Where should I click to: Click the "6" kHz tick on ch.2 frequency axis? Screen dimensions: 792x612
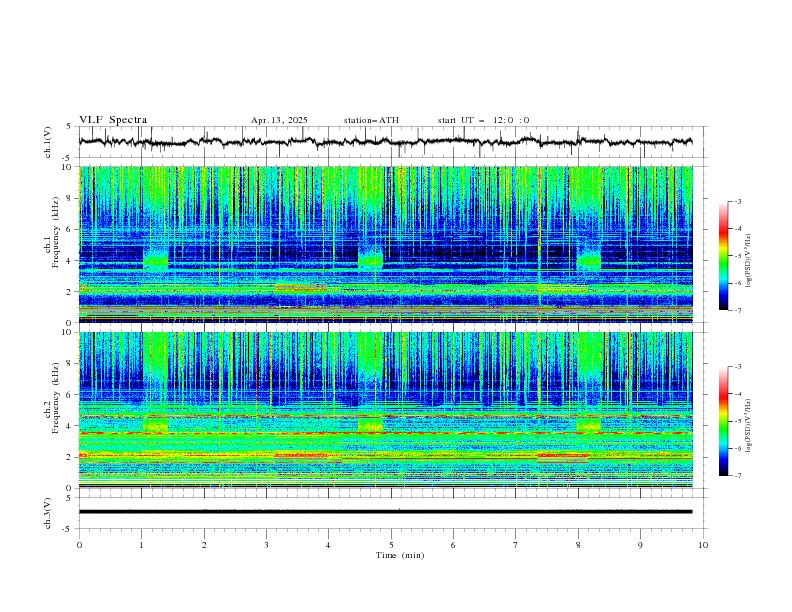(71, 394)
